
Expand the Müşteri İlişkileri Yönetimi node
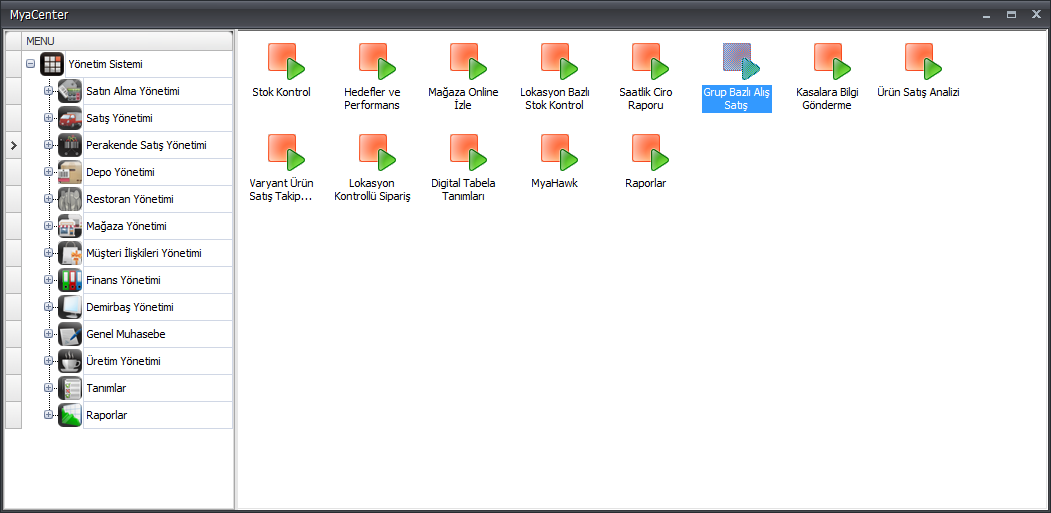click(48, 253)
